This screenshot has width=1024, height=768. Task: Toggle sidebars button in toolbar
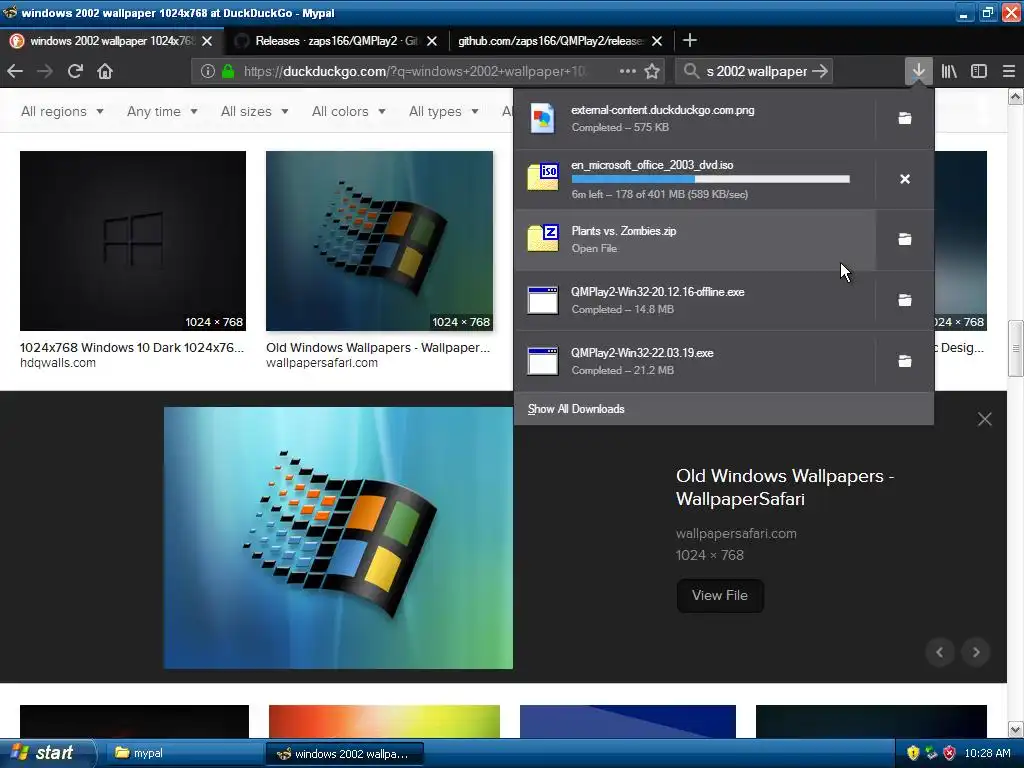978,71
